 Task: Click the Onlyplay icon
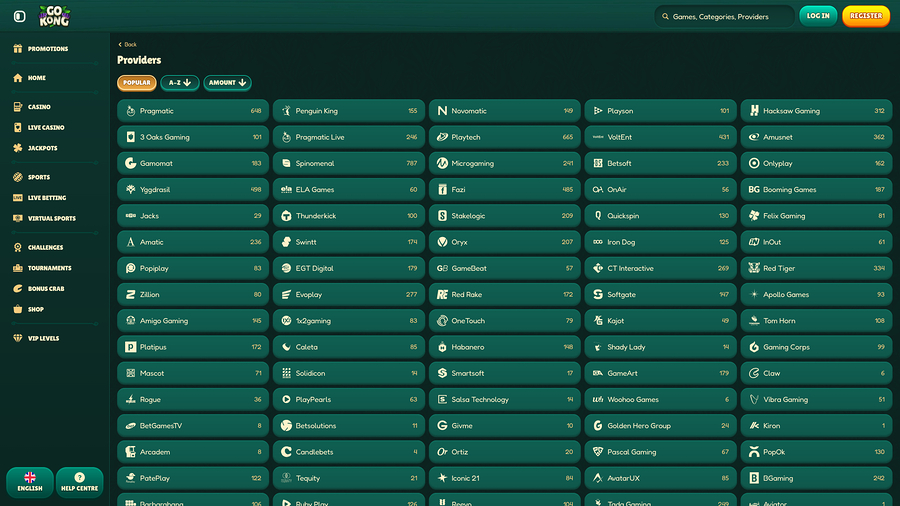click(754, 164)
